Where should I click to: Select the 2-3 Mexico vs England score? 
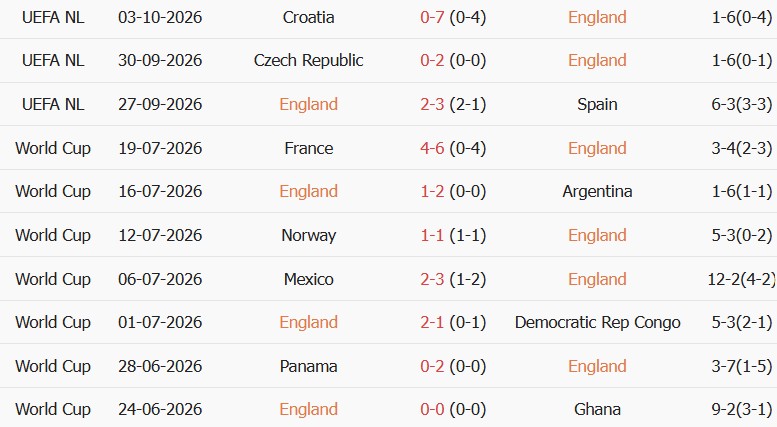pos(432,279)
